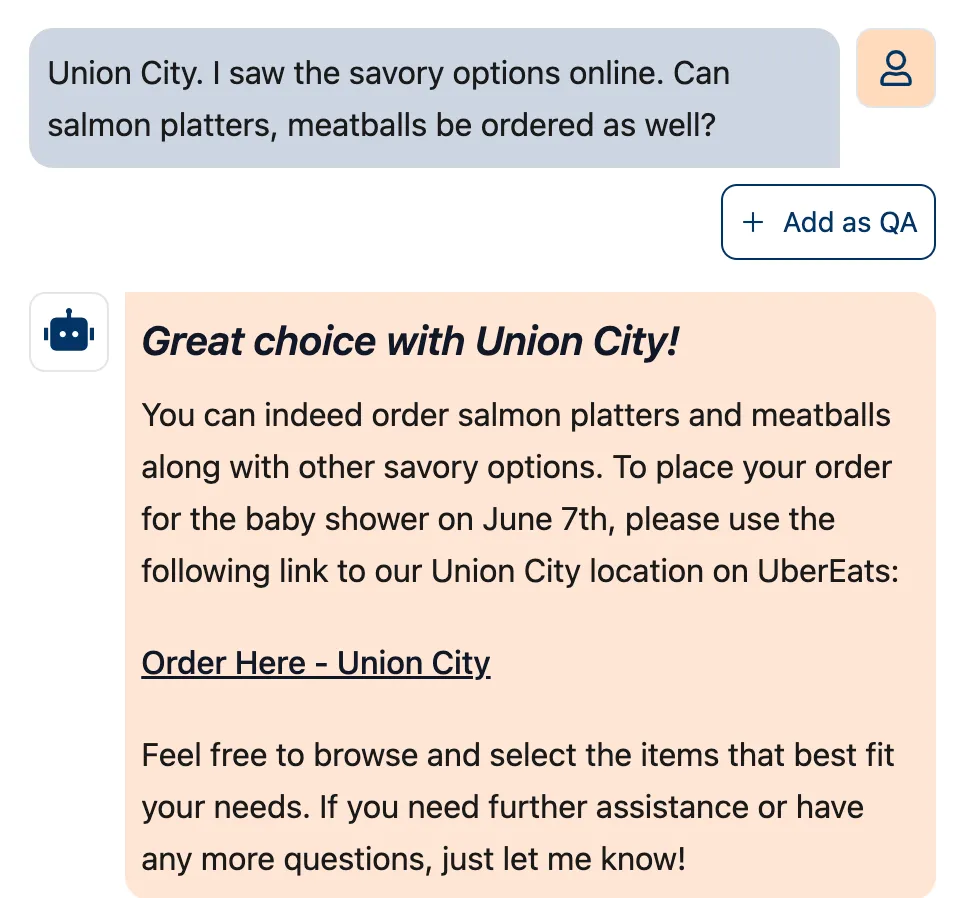
Task: Click the words 'Order Here' in the link
Action: coord(223,663)
